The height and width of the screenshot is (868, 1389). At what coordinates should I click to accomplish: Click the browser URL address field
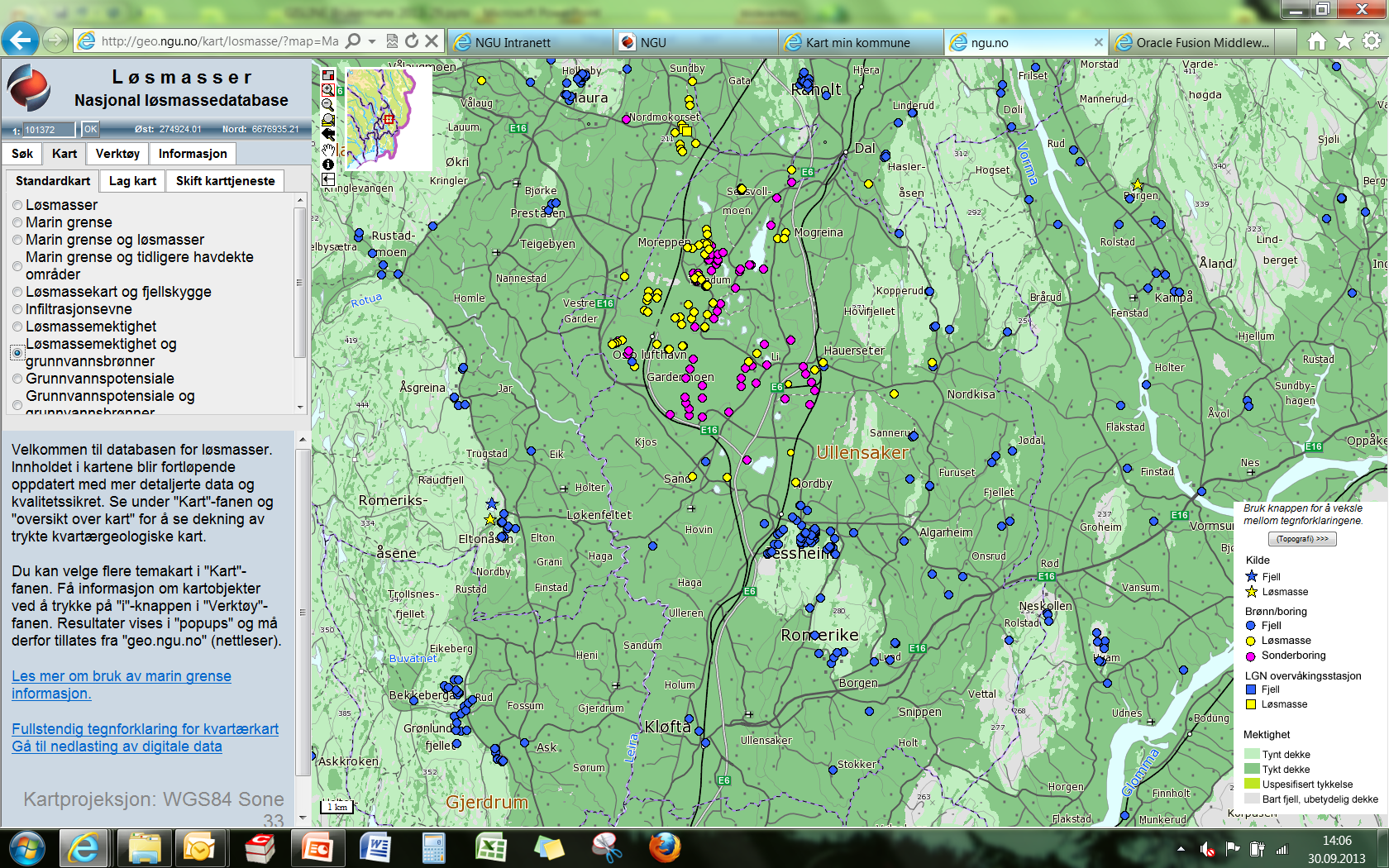click(x=220, y=41)
